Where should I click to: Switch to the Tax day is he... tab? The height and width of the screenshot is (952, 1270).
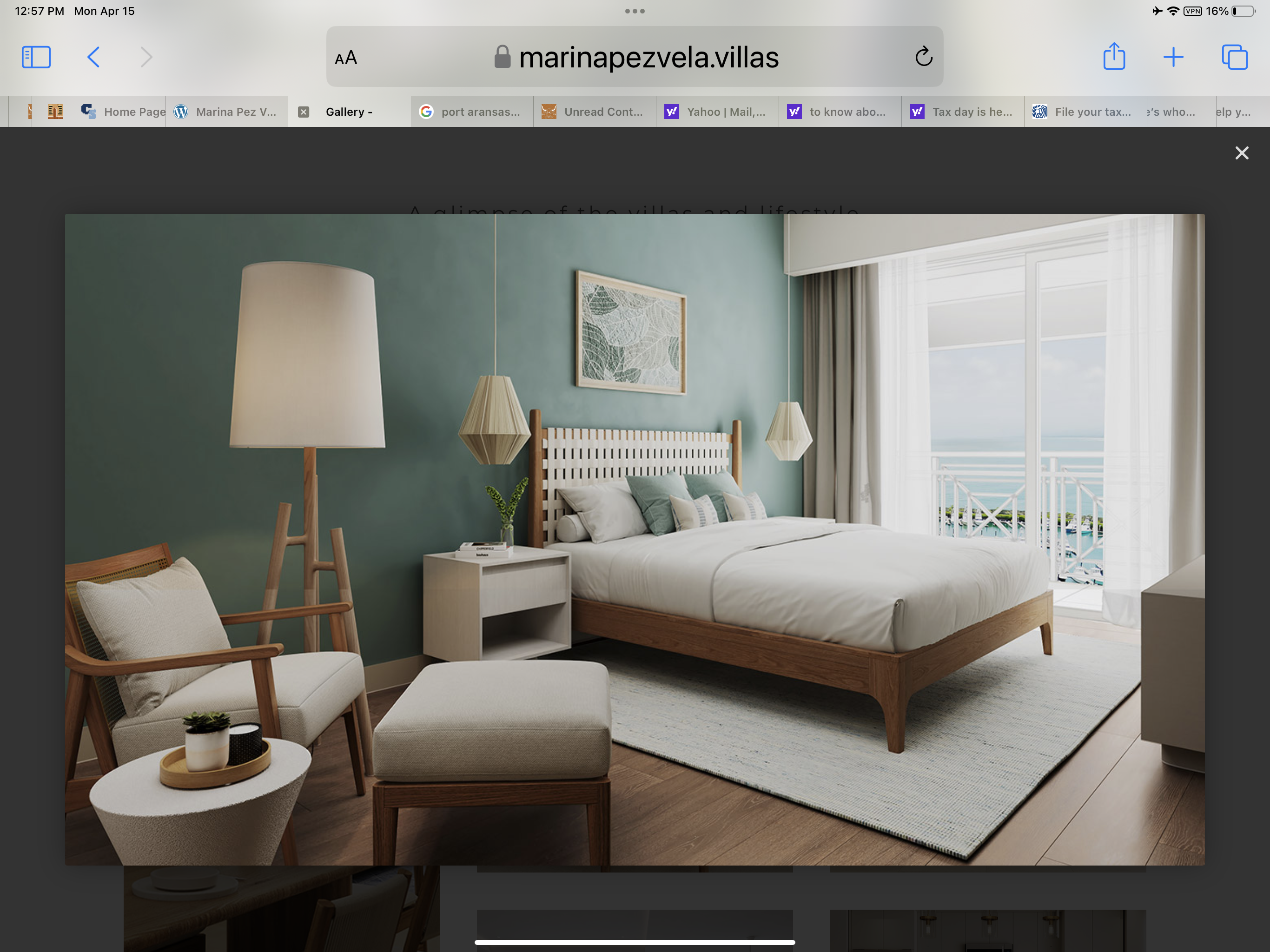pyautogui.click(x=962, y=112)
